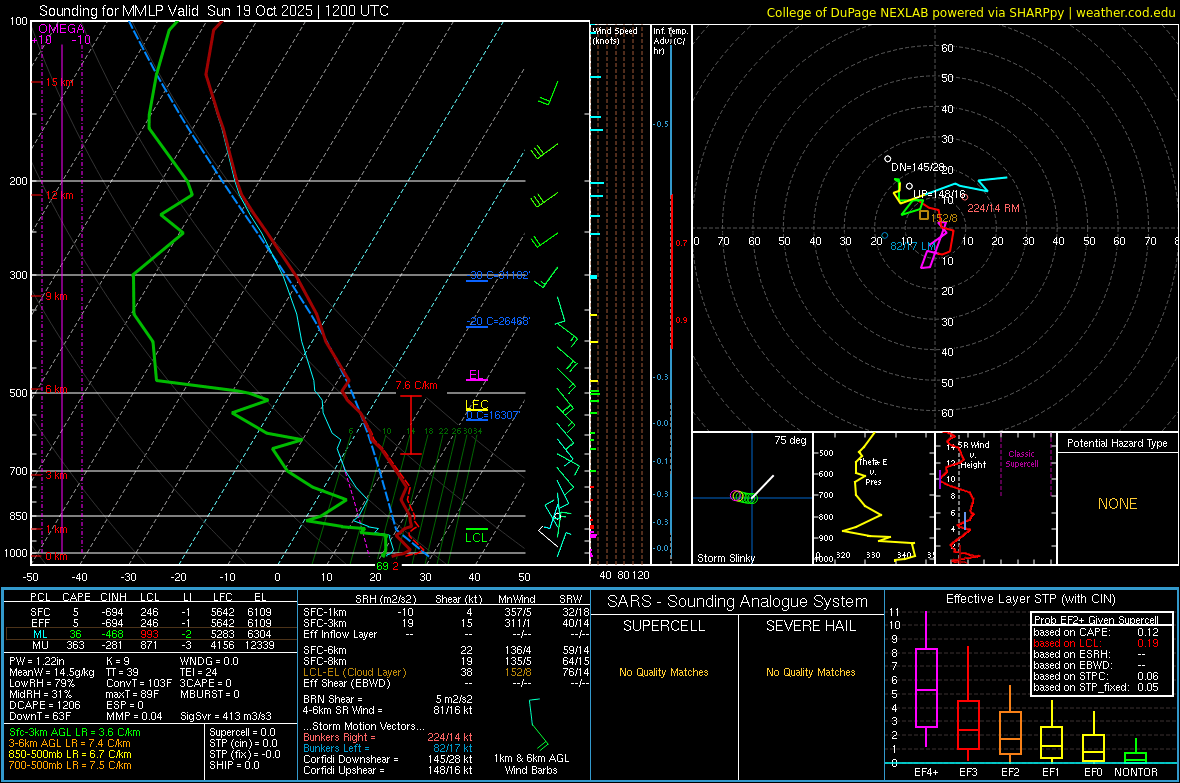Click the SFC-1km shear row
The width and height of the screenshot is (1180, 783).
(446, 612)
